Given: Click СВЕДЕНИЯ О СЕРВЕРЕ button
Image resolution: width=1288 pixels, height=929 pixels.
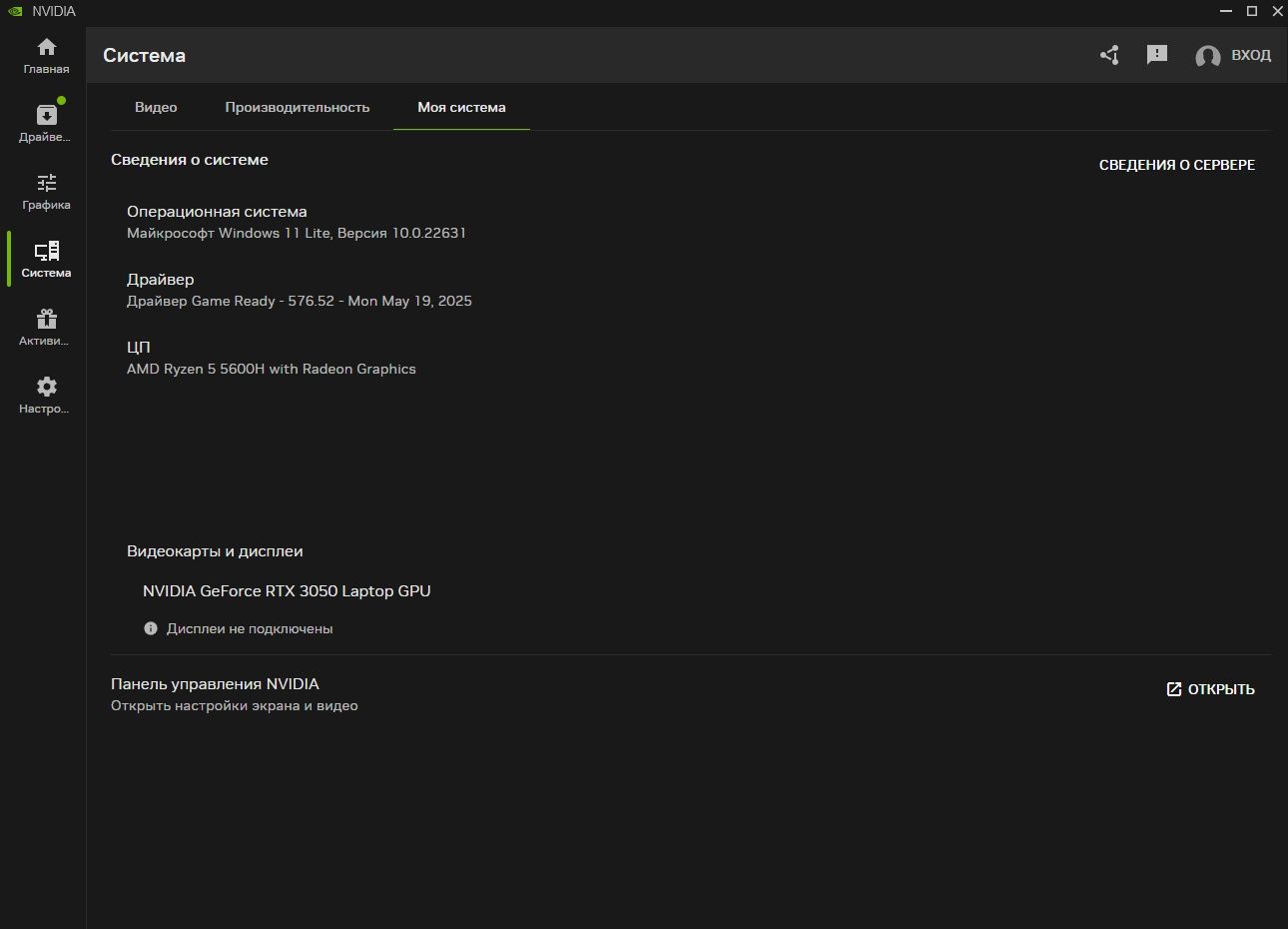Looking at the screenshot, I should [1177, 165].
